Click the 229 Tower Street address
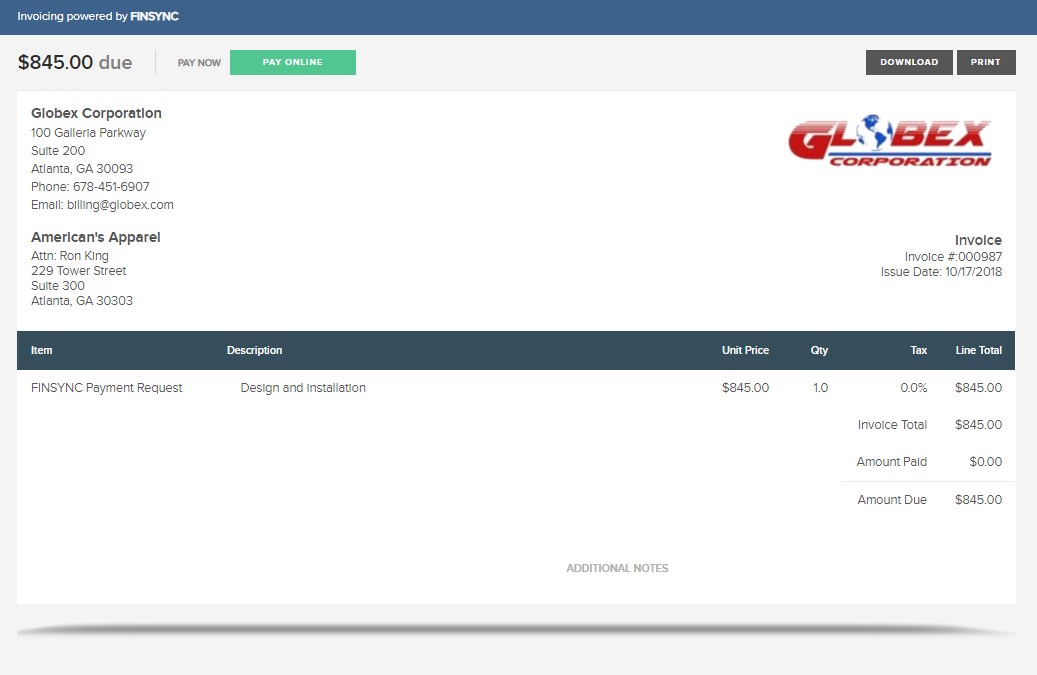This screenshot has width=1037, height=675. pyautogui.click(x=78, y=271)
